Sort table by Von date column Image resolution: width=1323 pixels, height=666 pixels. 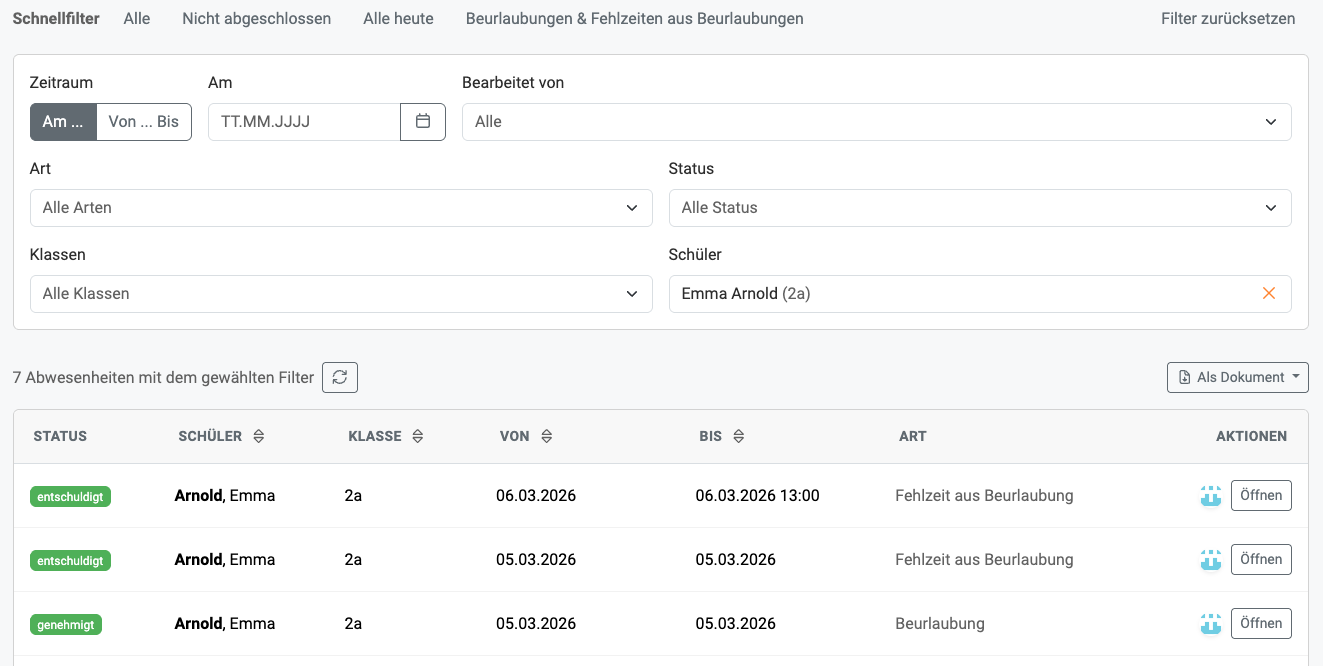(x=546, y=436)
